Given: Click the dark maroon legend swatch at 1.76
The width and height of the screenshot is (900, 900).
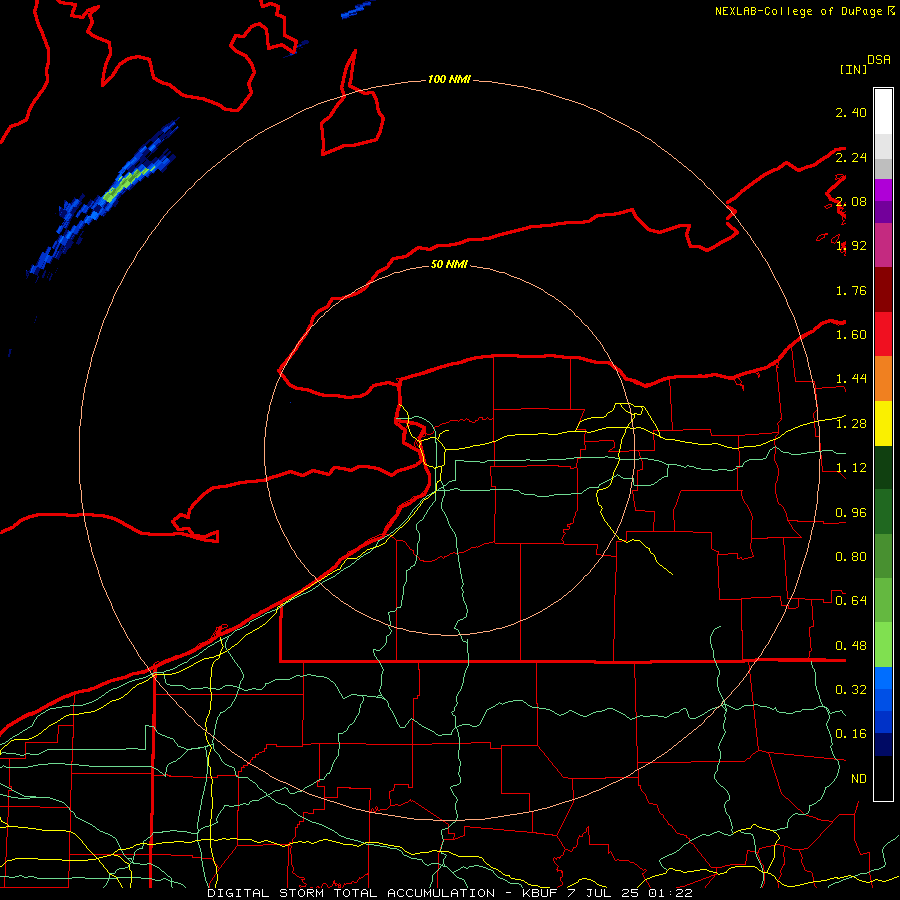Looking at the screenshot, I should click(x=883, y=289).
